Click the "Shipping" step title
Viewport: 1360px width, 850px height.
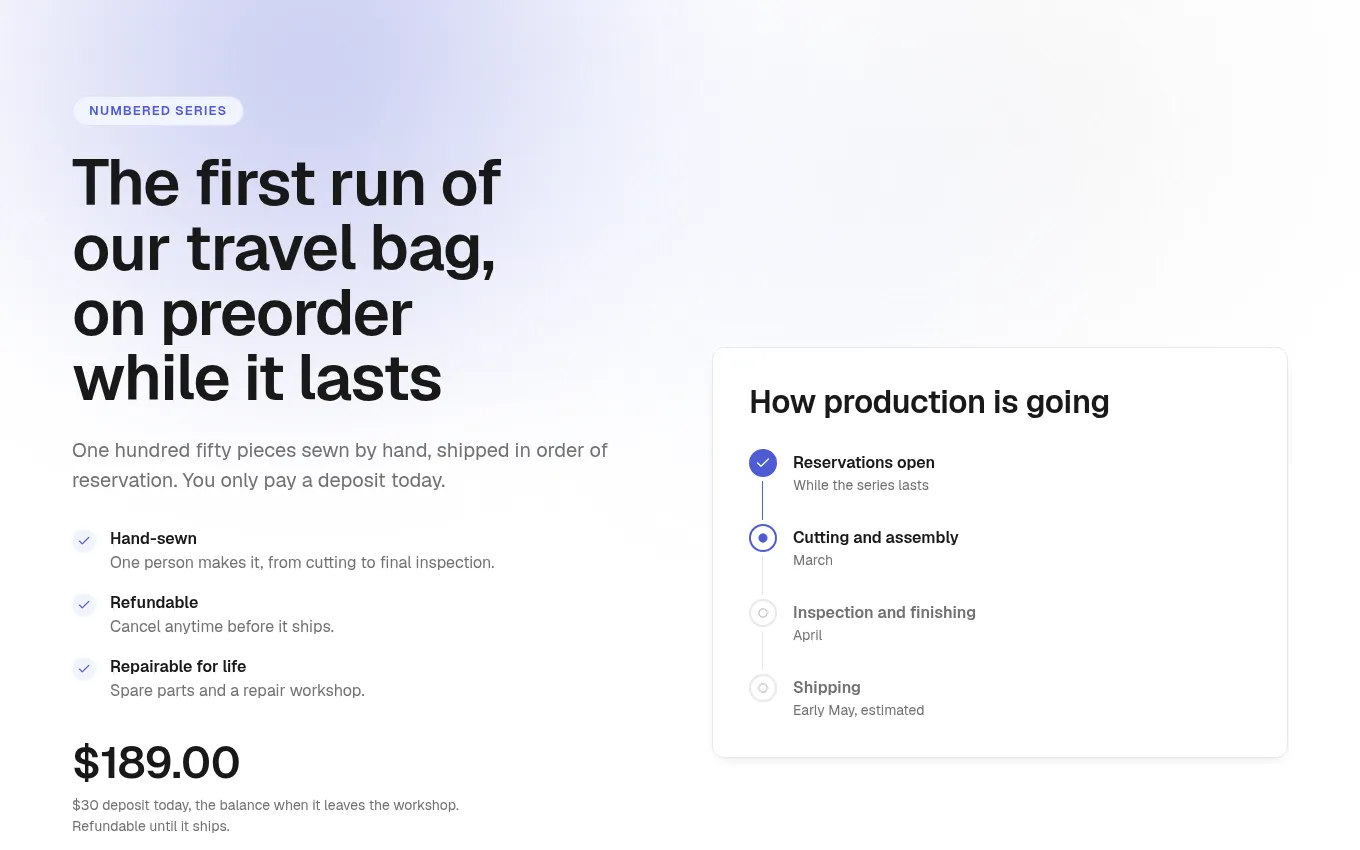(827, 687)
